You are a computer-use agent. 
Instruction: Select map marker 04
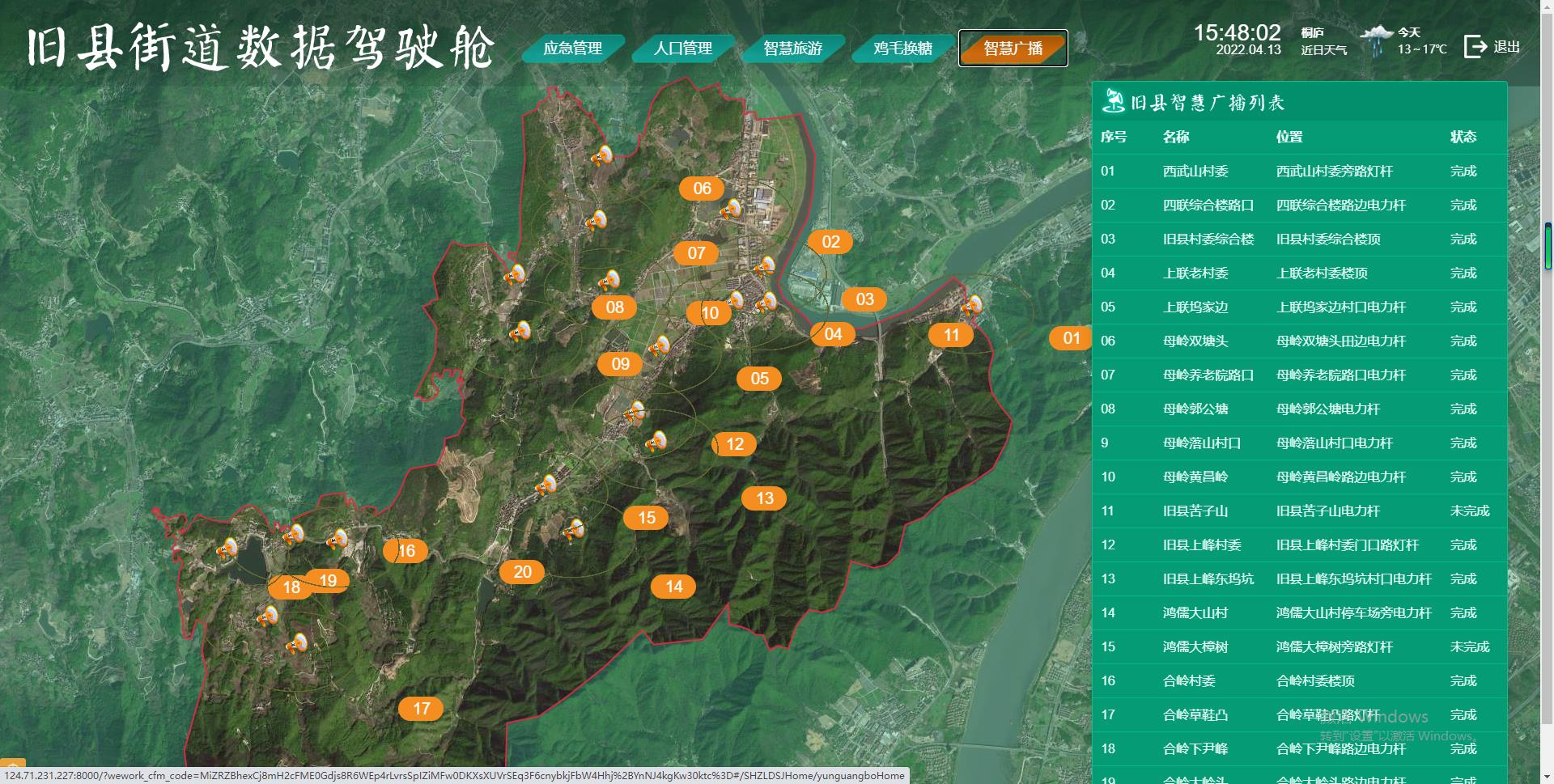(833, 334)
